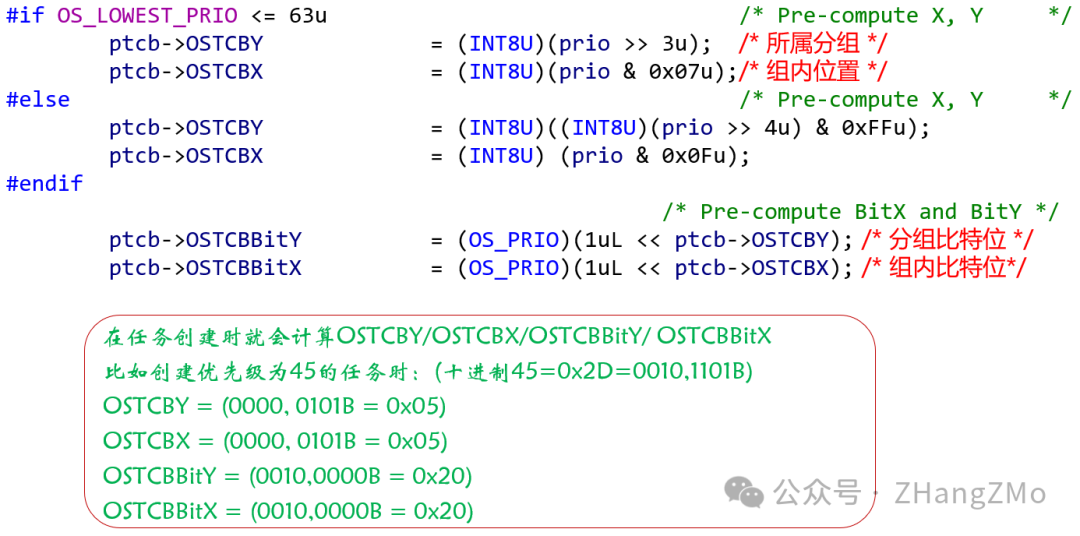
Task: Click the line "OSTCBY = (0000, 0101B = 0x05)"
Action: tap(274, 406)
